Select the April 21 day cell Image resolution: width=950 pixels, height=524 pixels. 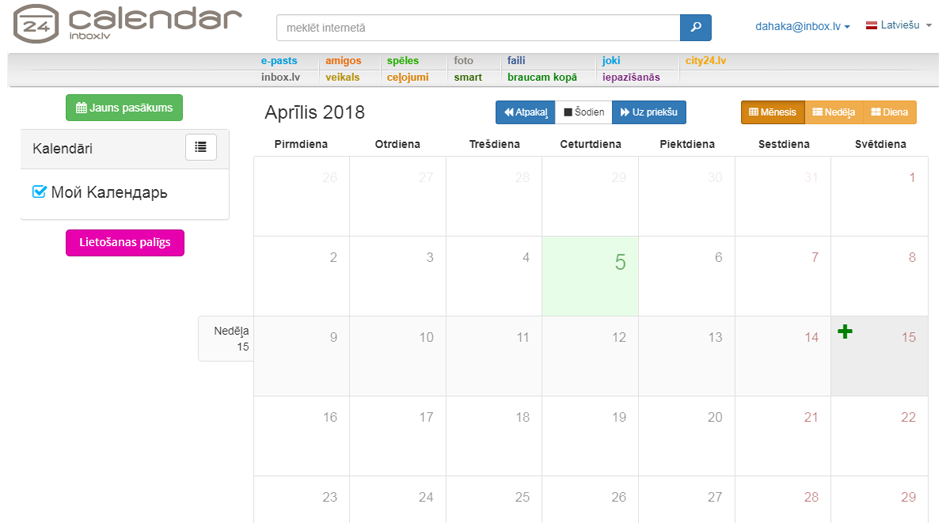tap(783, 436)
